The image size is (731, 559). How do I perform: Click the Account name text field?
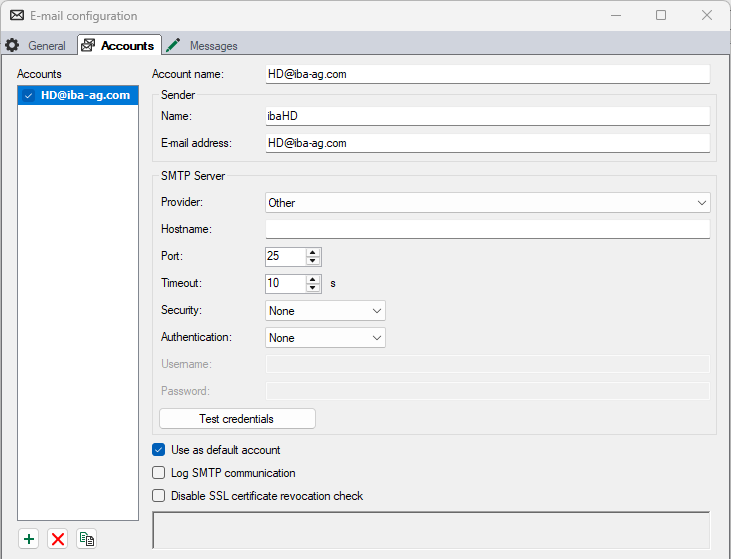click(x=487, y=74)
